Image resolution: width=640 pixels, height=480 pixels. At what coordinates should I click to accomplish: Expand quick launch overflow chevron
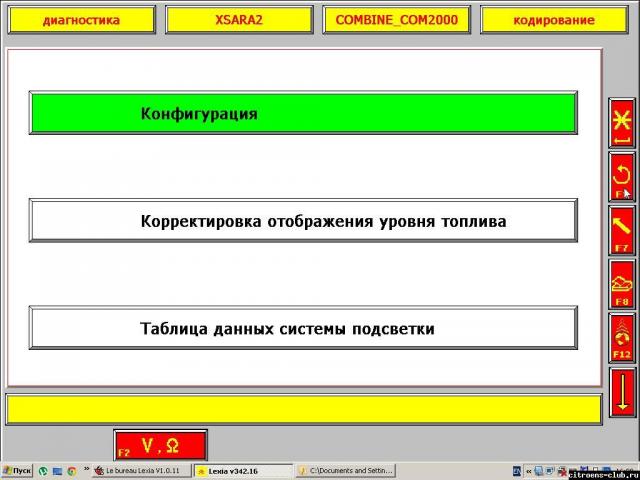(87, 469)
